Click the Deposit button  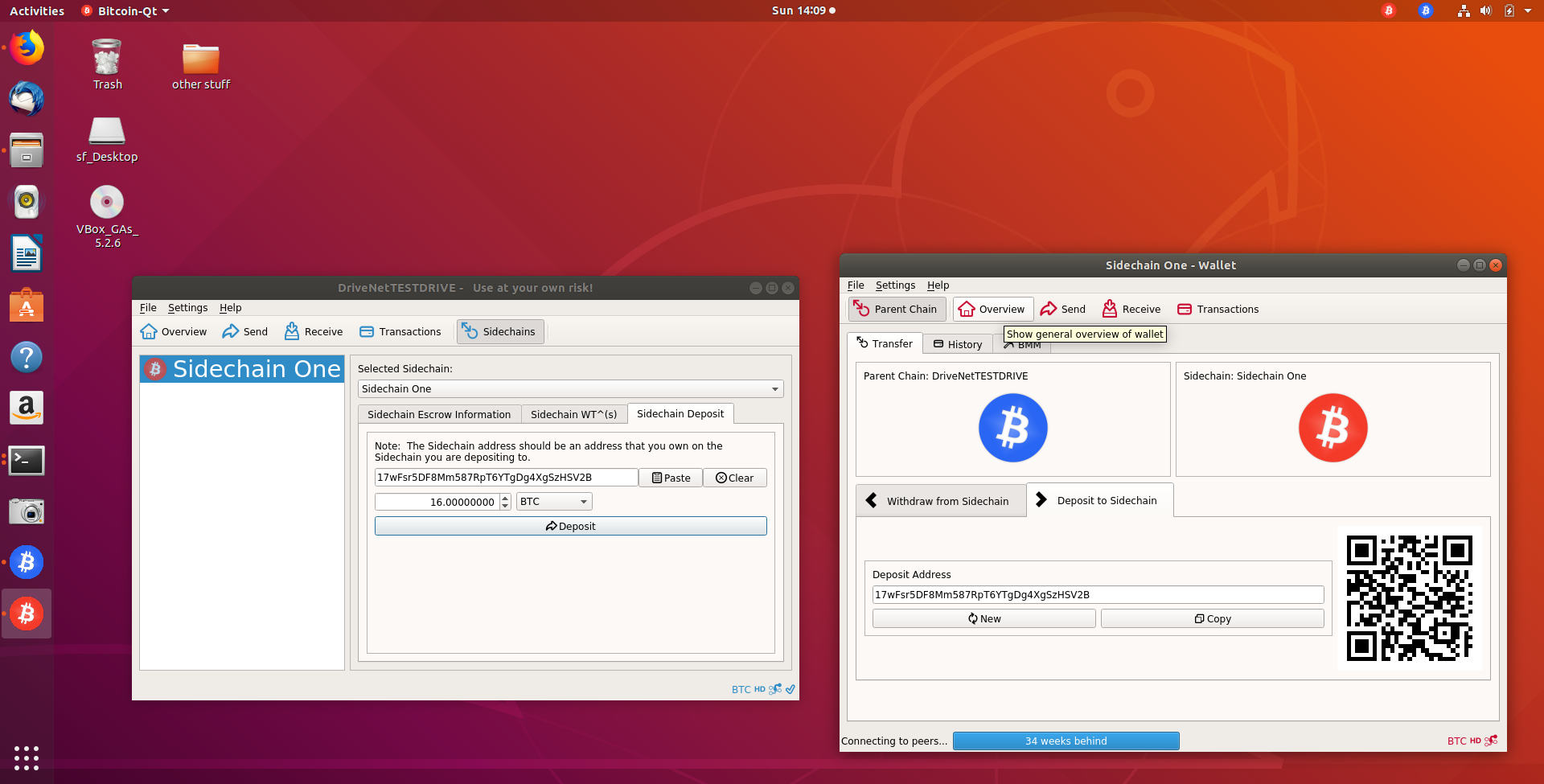point(570,526)
